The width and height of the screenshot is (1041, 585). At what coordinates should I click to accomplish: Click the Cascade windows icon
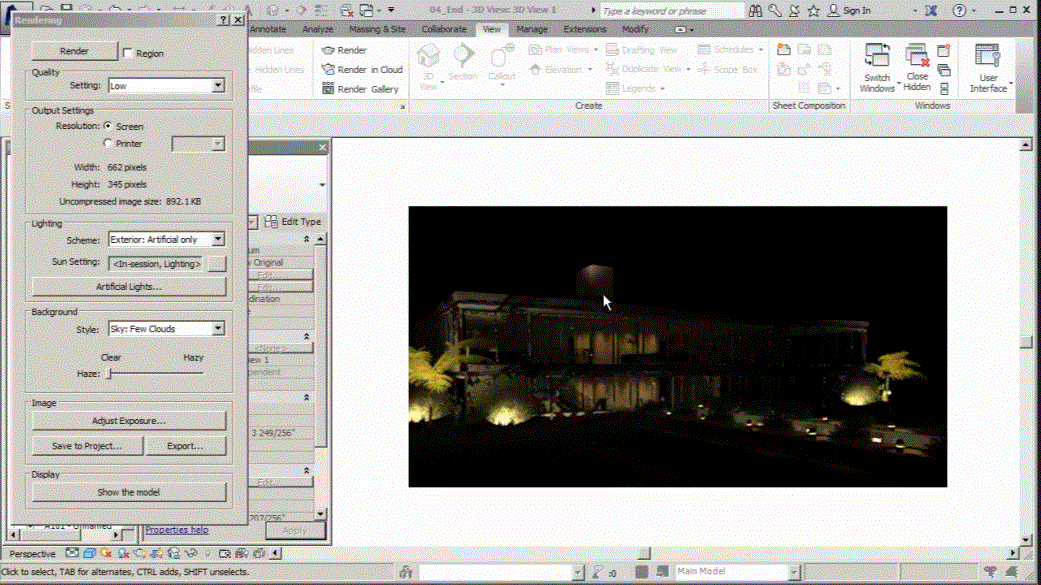click(944, 70)
